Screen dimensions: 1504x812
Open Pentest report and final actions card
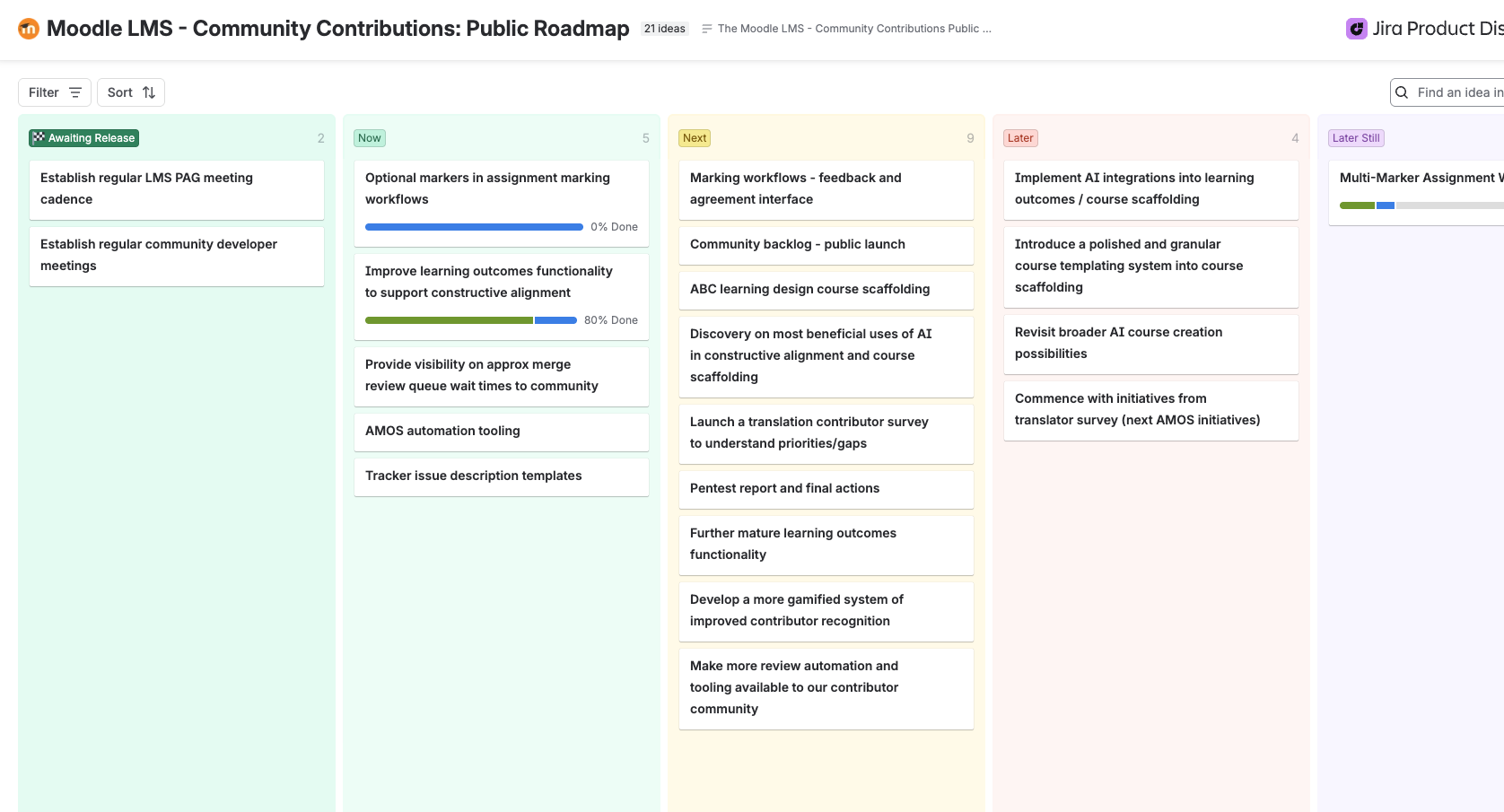point(826,489)
